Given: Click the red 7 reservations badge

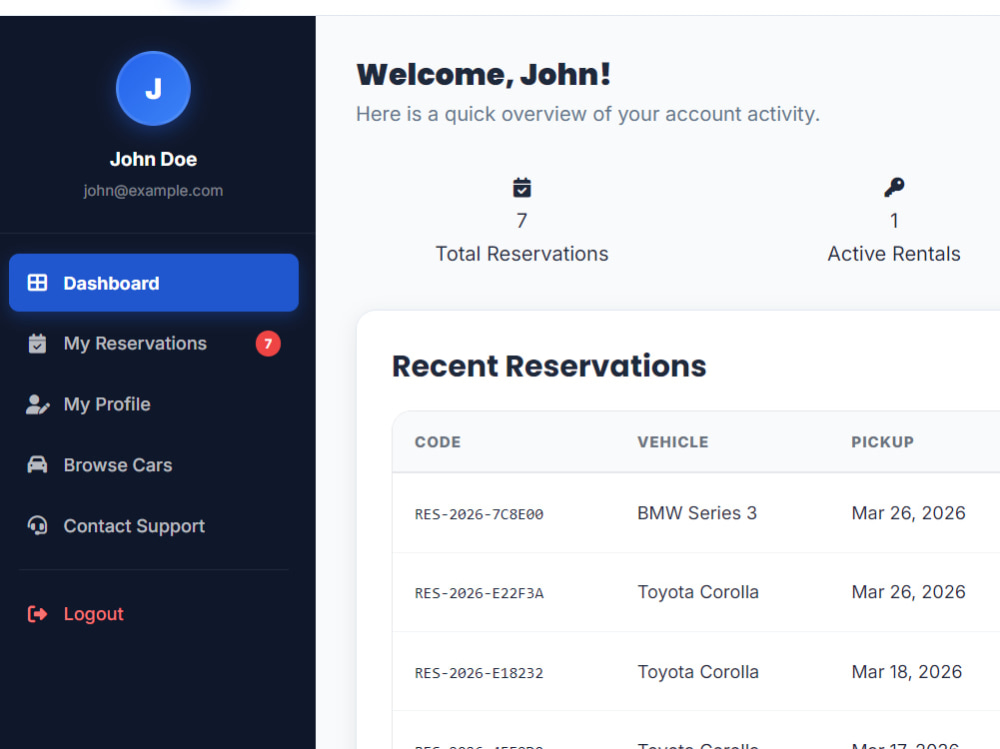Looking at the screenshot, I should 268,344.
